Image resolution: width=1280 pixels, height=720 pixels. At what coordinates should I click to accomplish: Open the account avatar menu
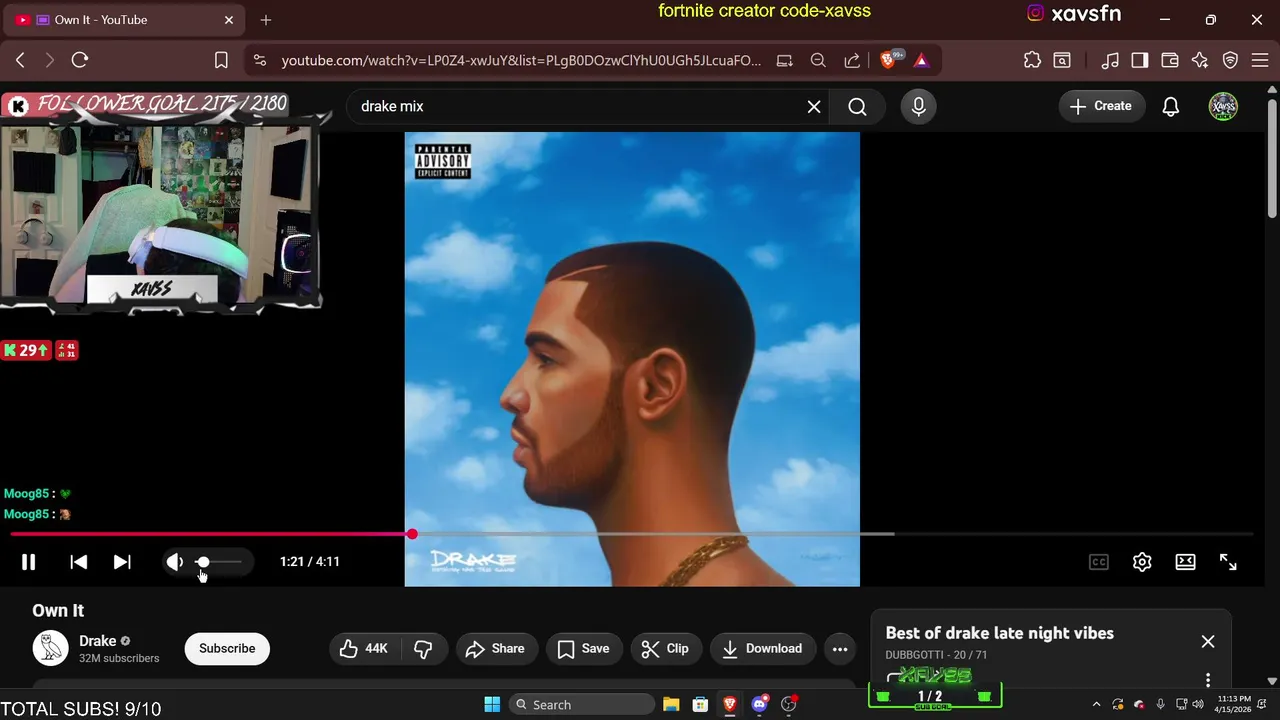[x=1223, y=106]
